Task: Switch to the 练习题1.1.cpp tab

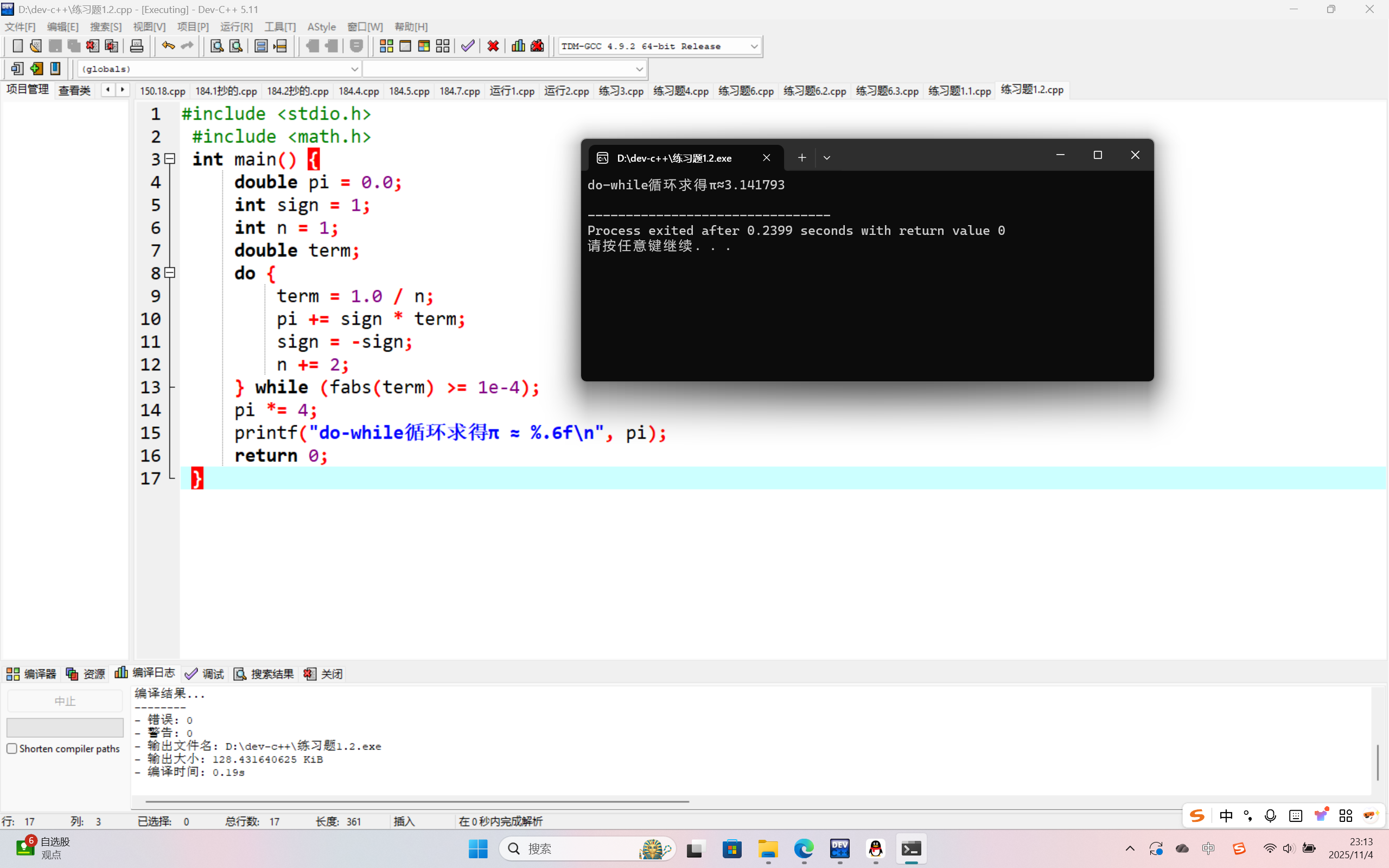Action: point(959,91)
